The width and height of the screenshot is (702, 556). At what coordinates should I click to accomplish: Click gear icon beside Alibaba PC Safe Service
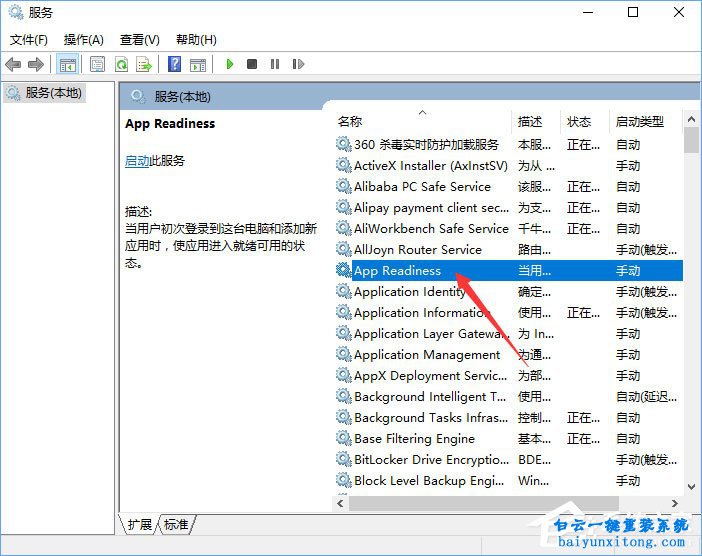click(x=343, y=186)
